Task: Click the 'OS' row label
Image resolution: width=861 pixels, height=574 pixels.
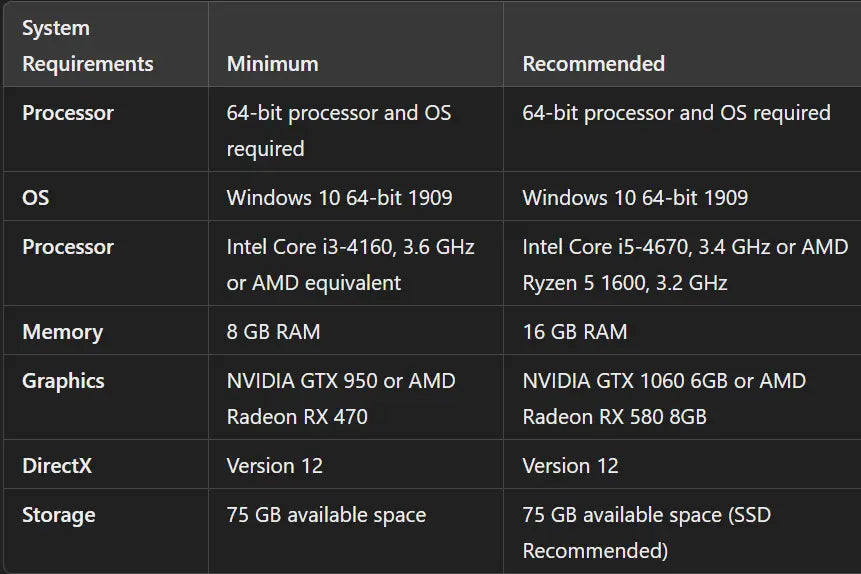Action: 36,198
